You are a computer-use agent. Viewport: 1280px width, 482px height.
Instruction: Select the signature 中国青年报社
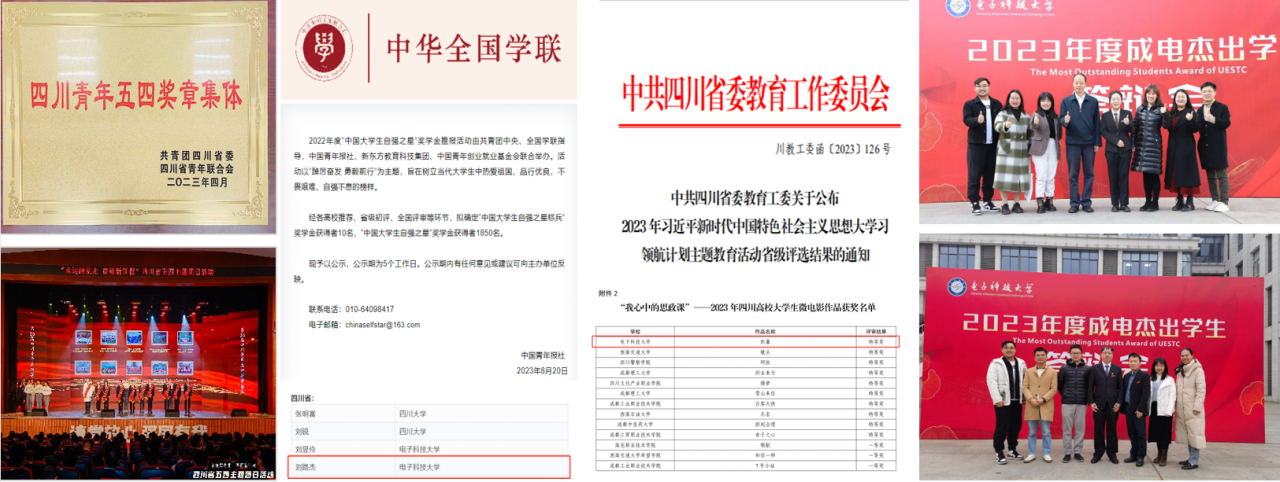(543, 355)
